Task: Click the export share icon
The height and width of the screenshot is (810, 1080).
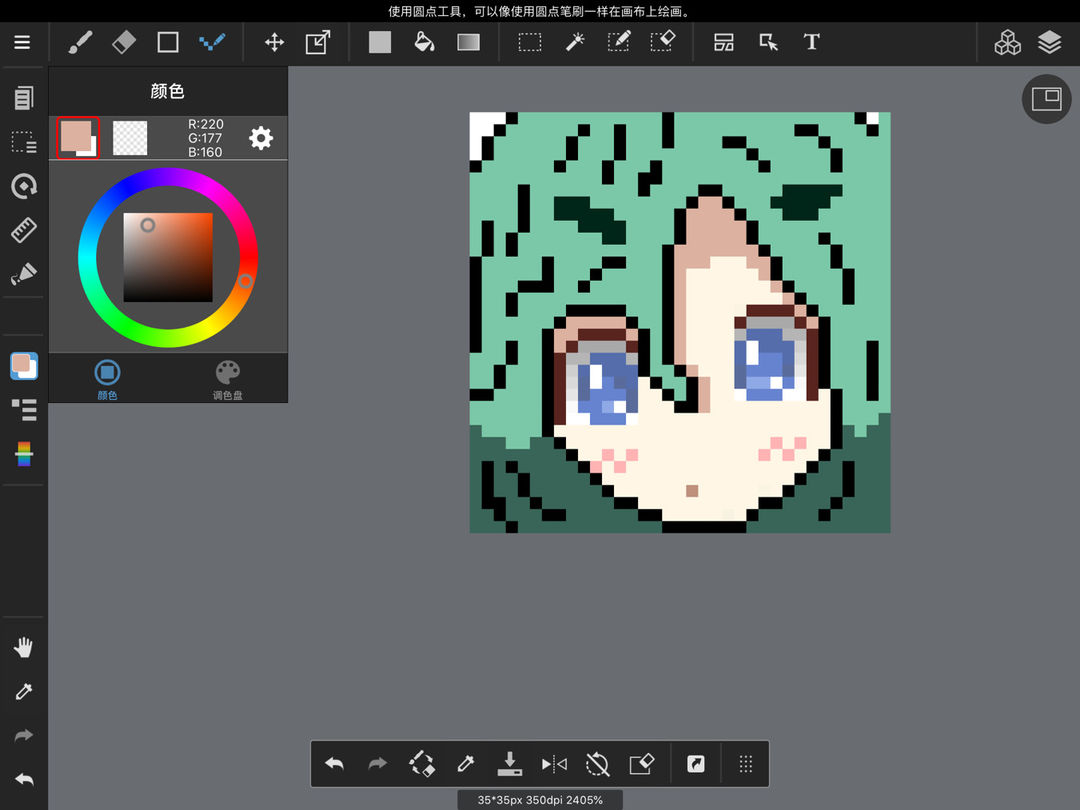Action: [x=696, y=763]
